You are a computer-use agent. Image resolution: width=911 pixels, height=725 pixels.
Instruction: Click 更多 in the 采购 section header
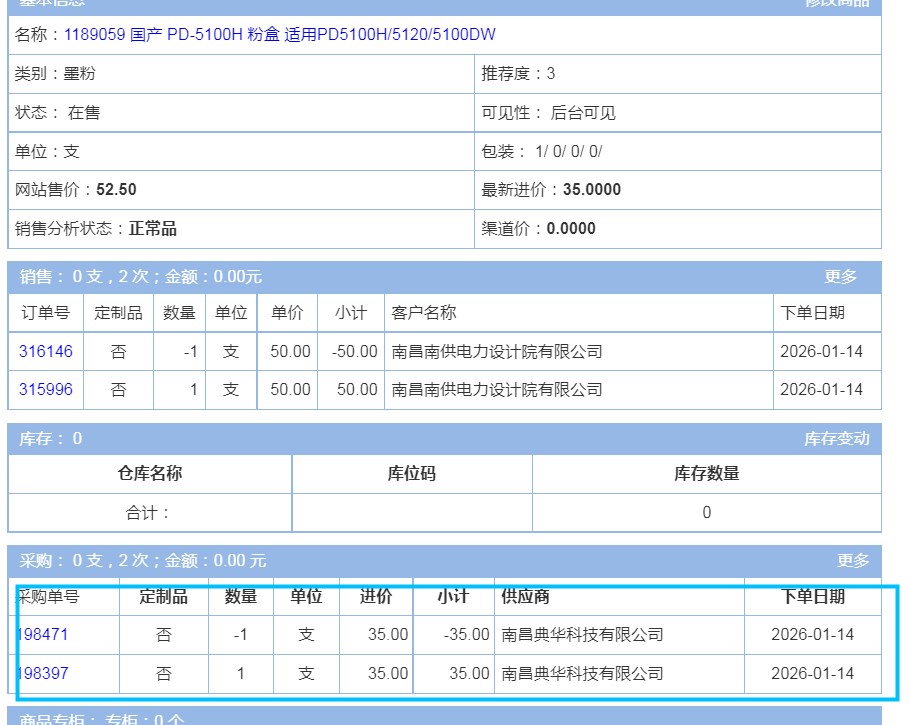pyautogui.click(x=852, y=561)
